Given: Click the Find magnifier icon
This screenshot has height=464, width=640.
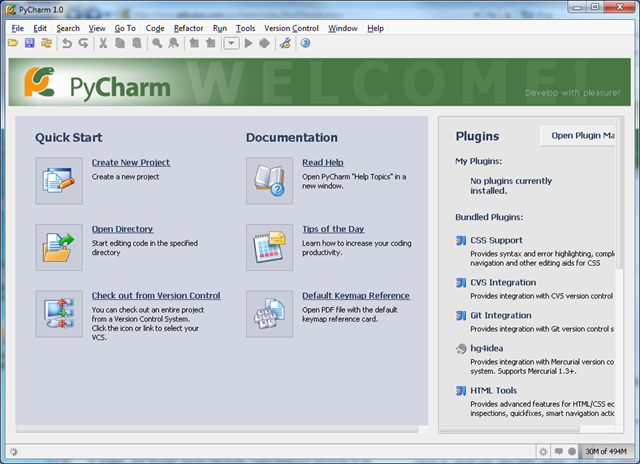Looking at the screenshot, I should tap(157, 43).
